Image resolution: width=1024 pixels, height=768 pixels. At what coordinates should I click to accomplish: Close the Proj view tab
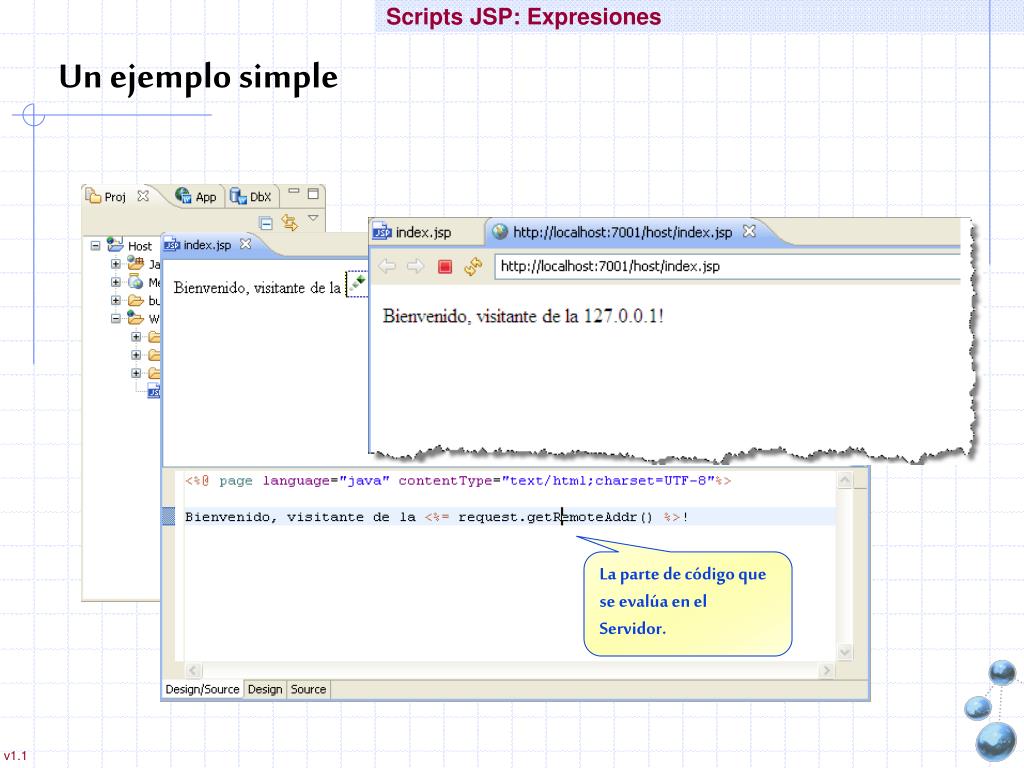(143, 195)
